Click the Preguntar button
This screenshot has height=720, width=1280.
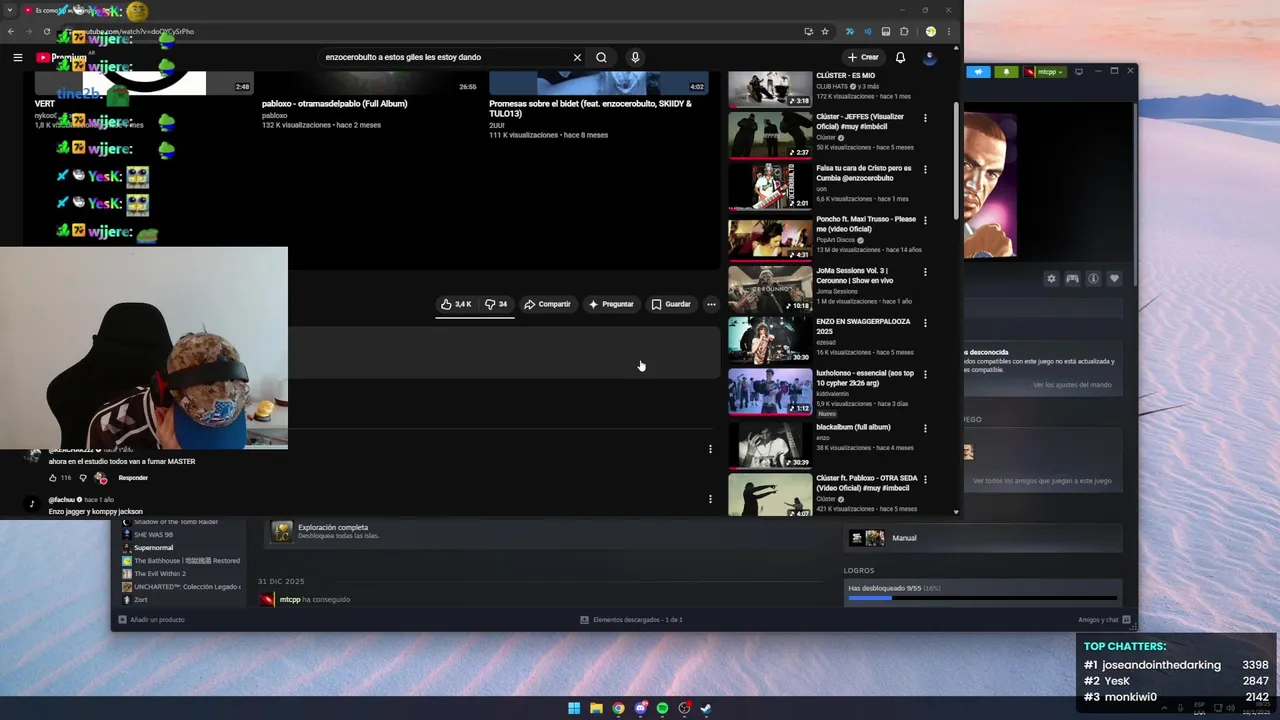click(x=611, y=304)
